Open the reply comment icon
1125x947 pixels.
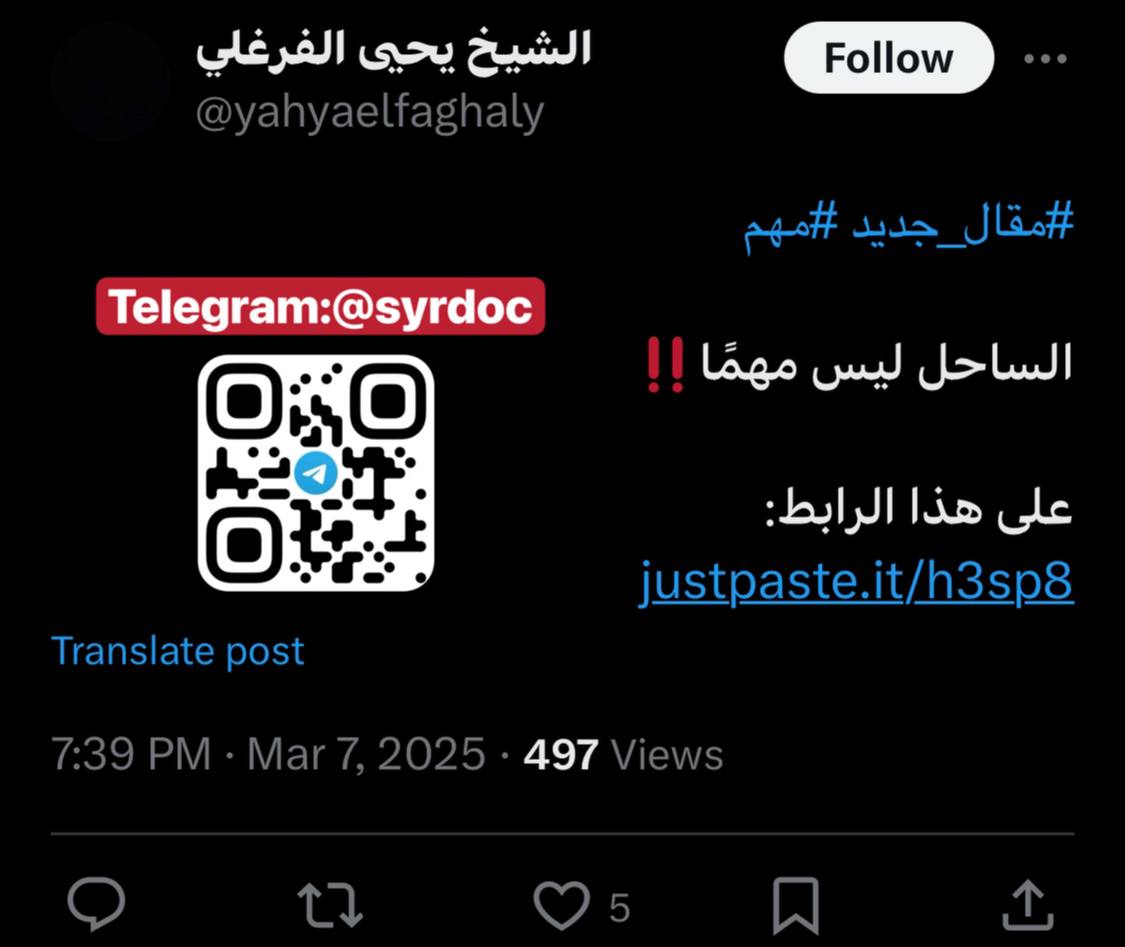96,904
